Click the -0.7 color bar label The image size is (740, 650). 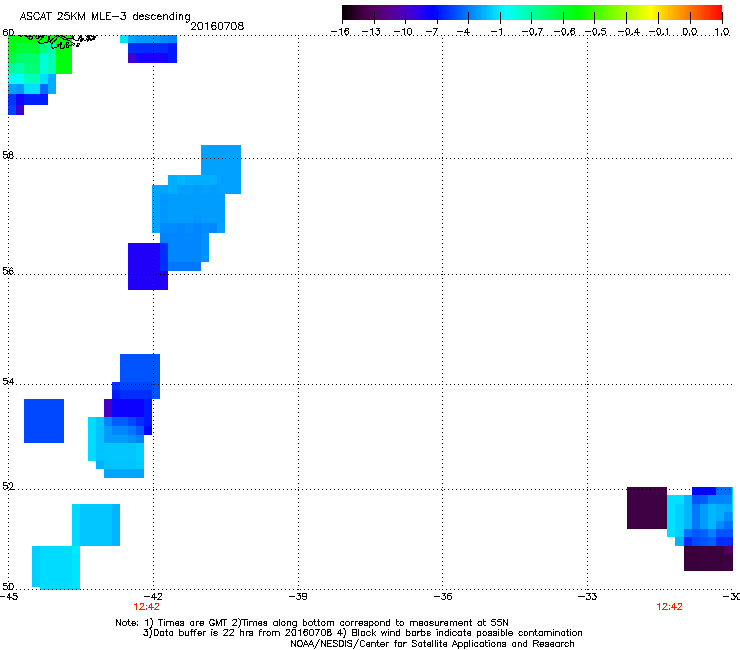coord(532,32)
